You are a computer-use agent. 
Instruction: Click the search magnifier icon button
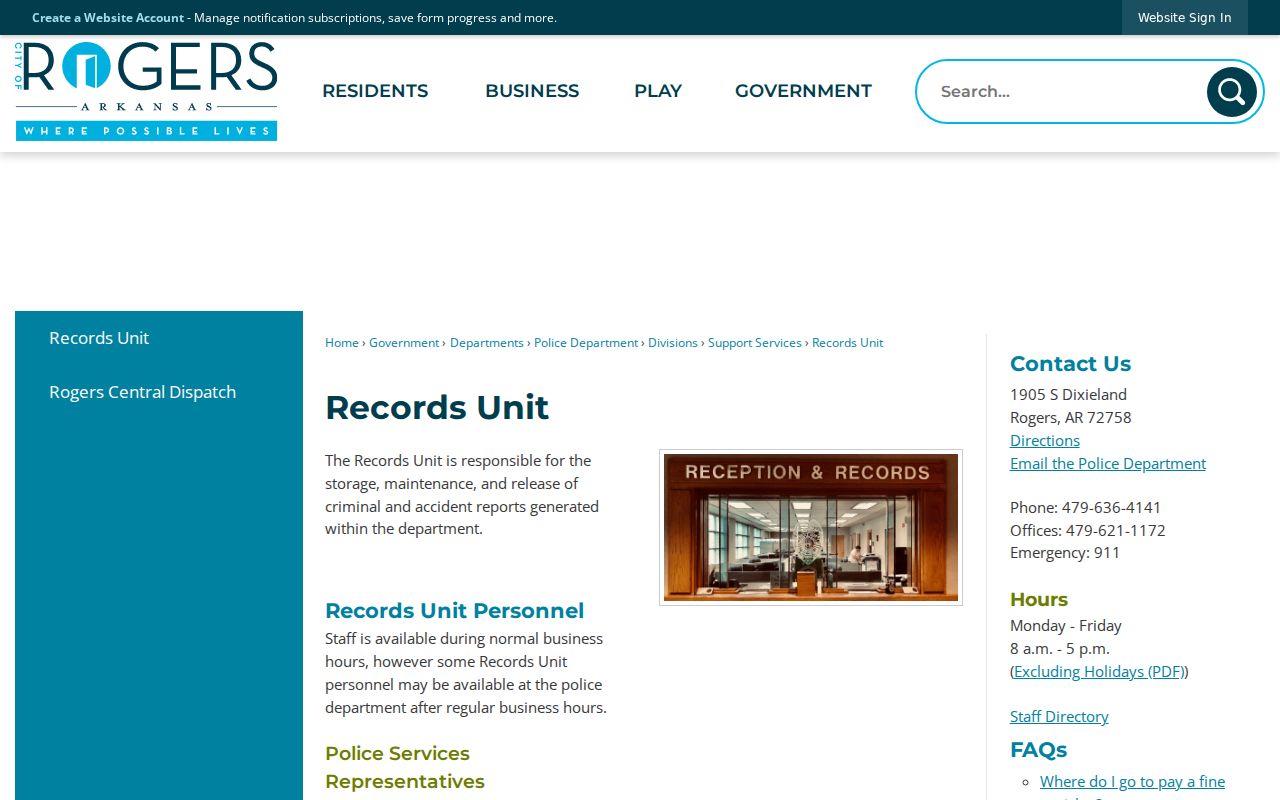point(1231,92)
